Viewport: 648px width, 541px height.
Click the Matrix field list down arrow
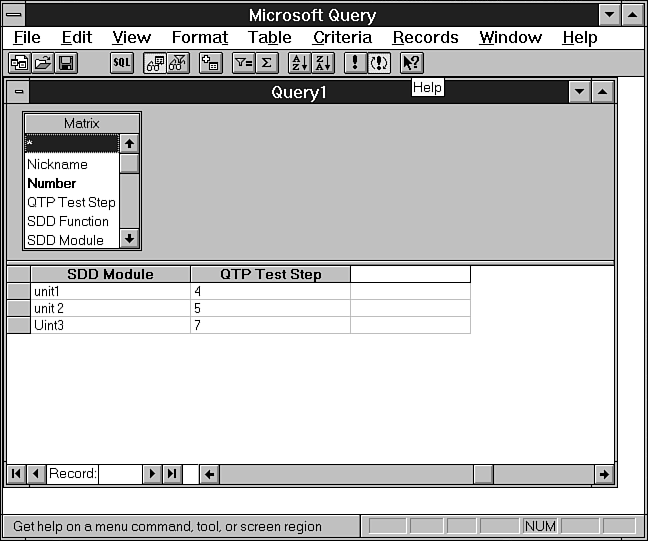[129, 239]
